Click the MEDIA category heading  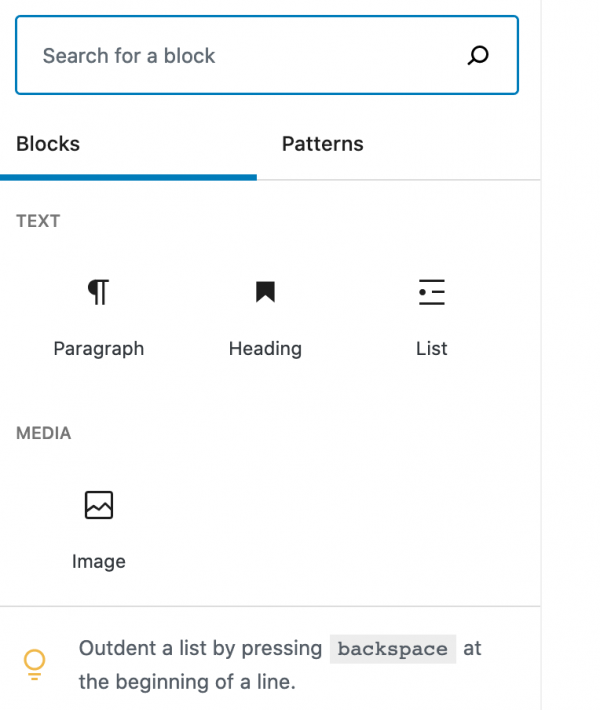point(43,433)
